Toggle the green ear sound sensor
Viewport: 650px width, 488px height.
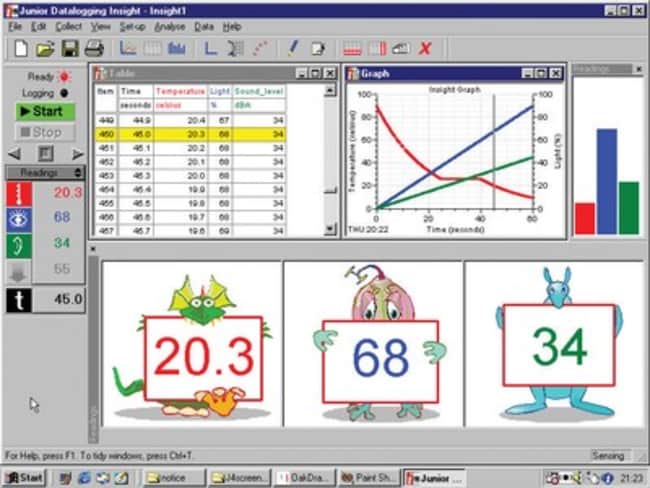point(19,244)
